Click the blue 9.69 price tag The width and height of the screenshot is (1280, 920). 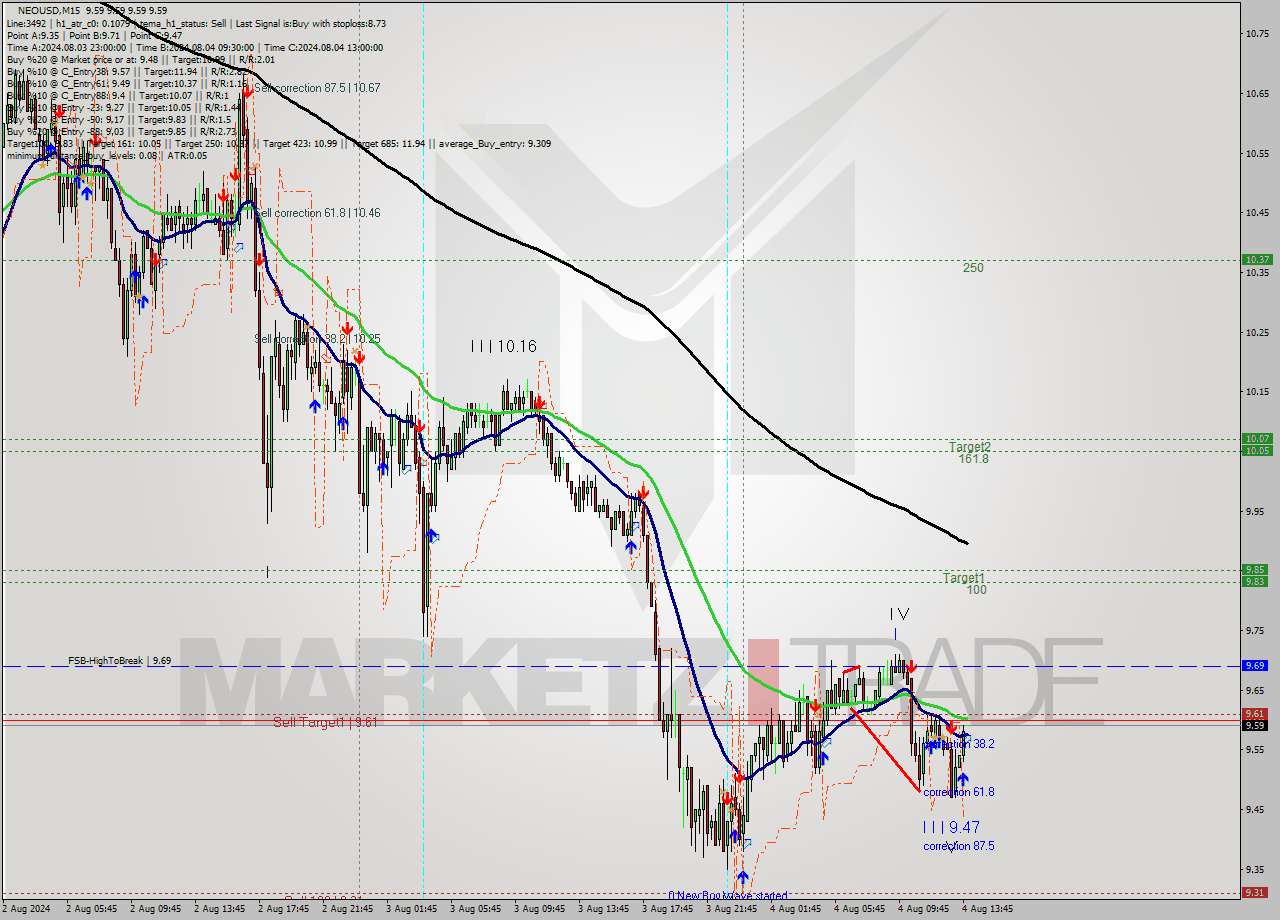tap(1256, 665)
